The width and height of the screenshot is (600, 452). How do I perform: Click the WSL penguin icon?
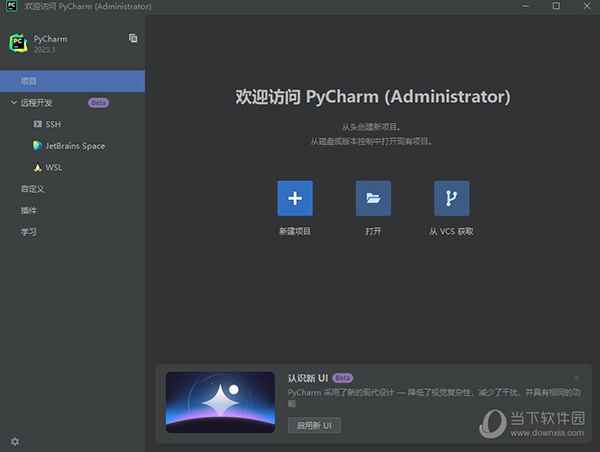(38, 167)
